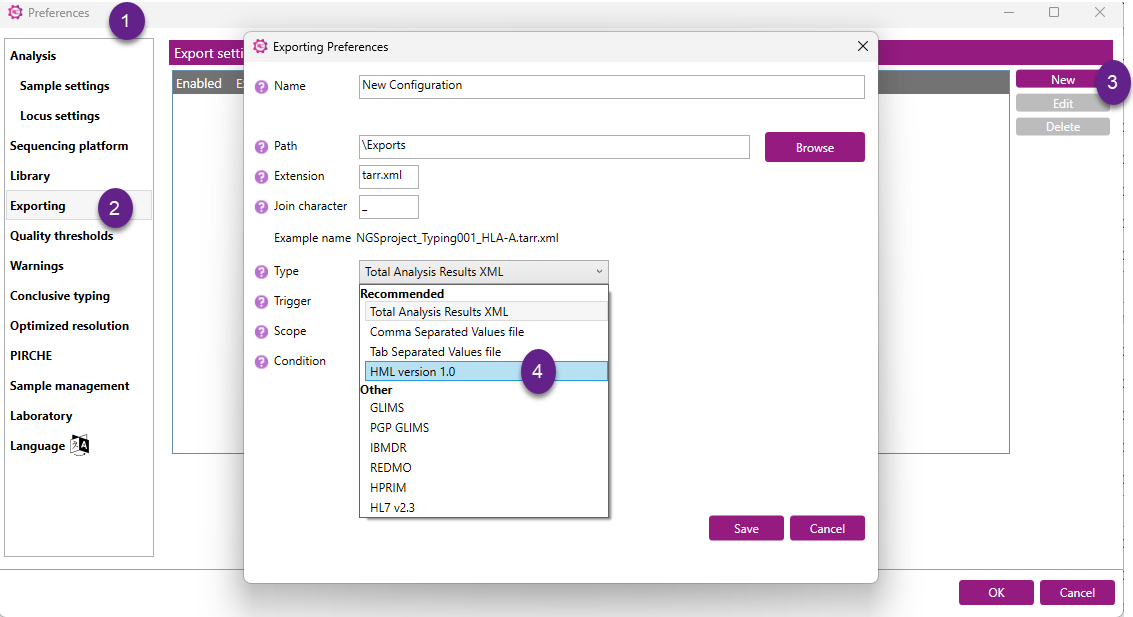Open Sample management section

[x=69, y=386]
